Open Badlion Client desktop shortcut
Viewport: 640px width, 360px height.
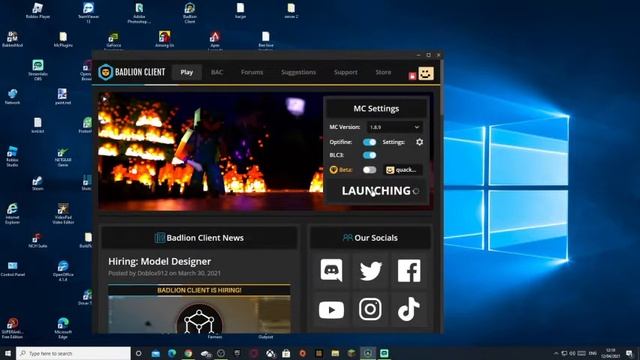click(190, 13)
